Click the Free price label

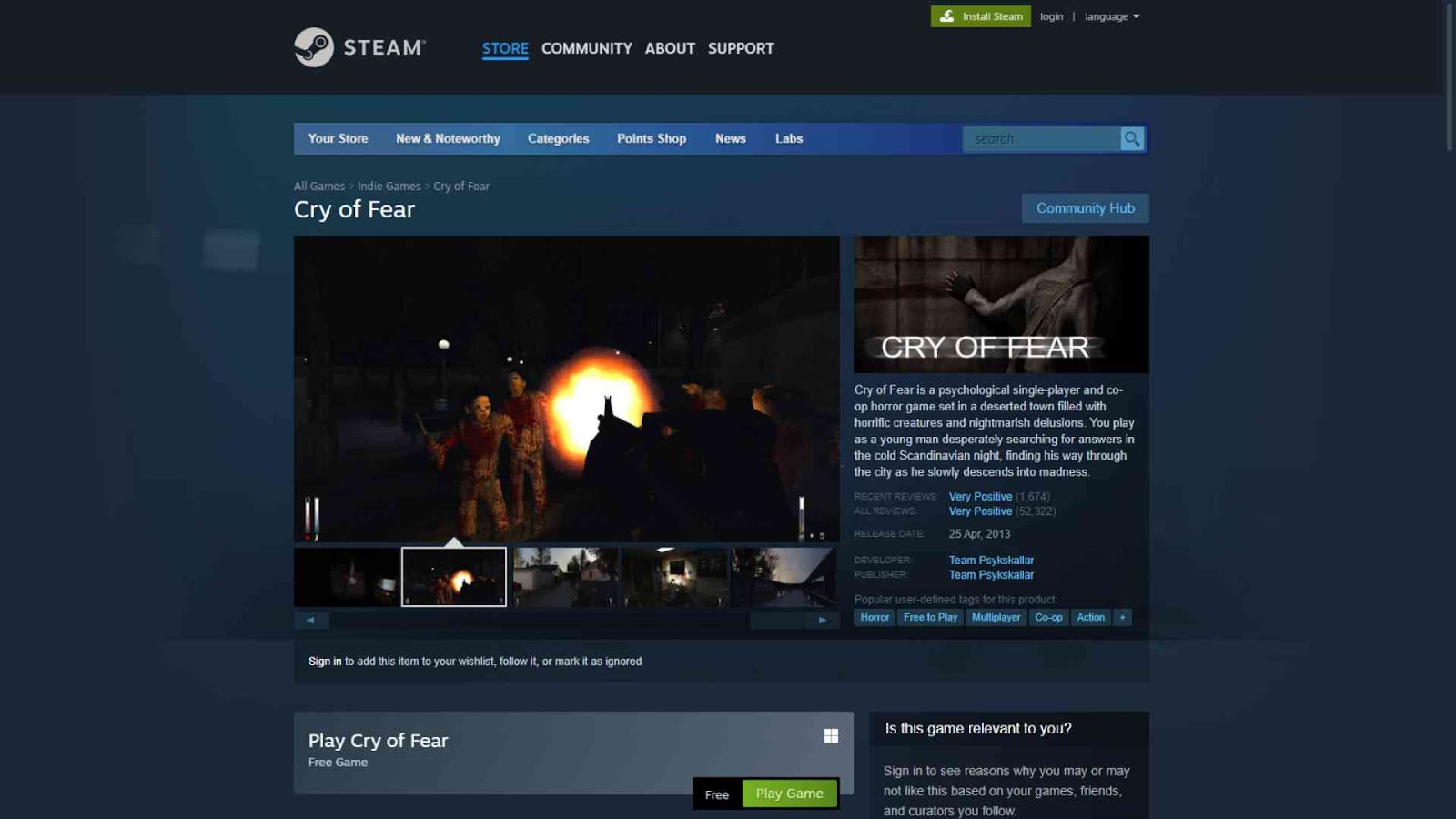tap(717, 794)
